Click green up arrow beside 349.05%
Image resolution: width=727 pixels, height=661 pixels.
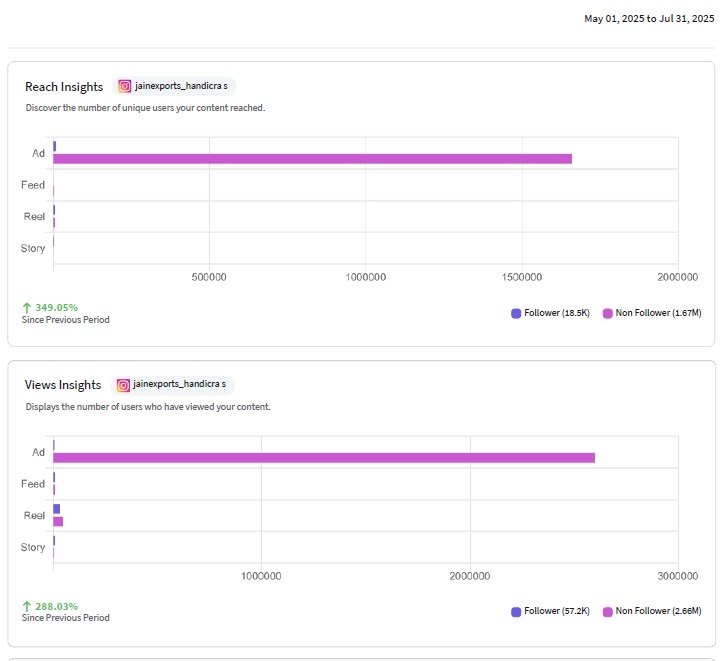coord(27,308)
